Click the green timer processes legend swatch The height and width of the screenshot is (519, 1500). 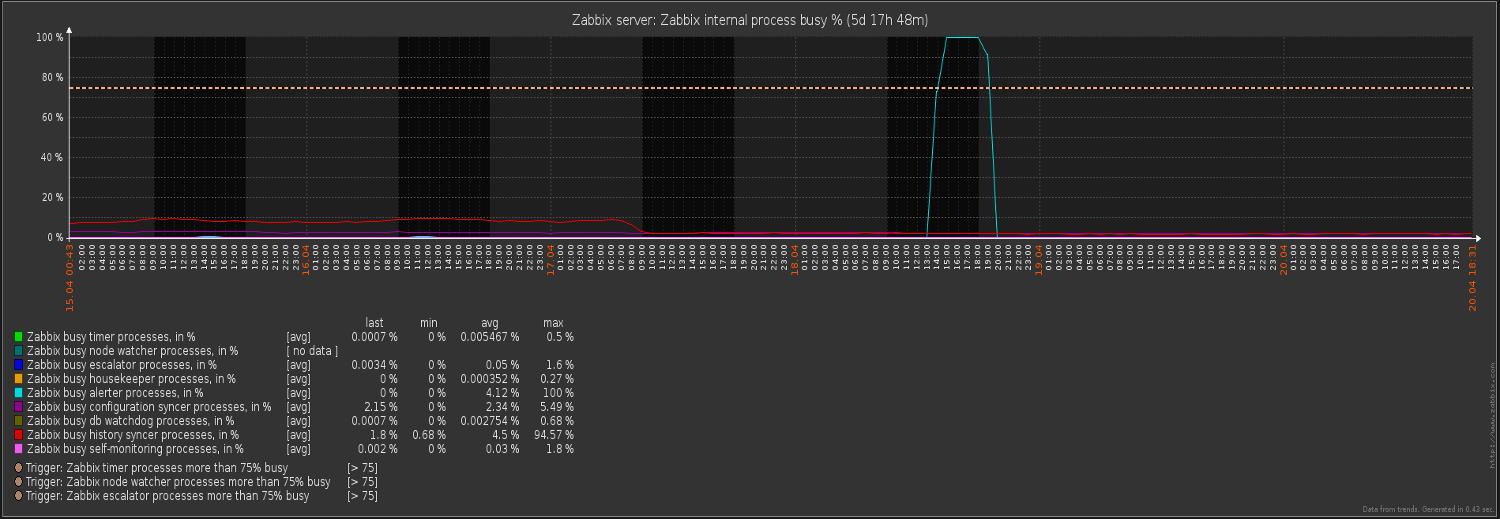(18, 337)
